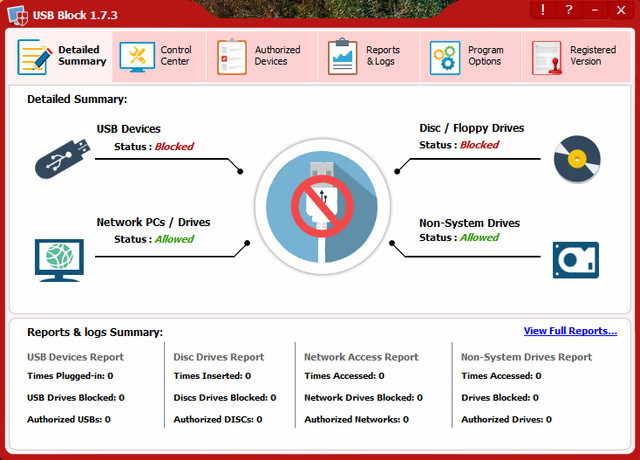The height and width of the screenshot is (460, 640).
Task: Switch to the Control Center tab
Action: click(x=158, y=56)
